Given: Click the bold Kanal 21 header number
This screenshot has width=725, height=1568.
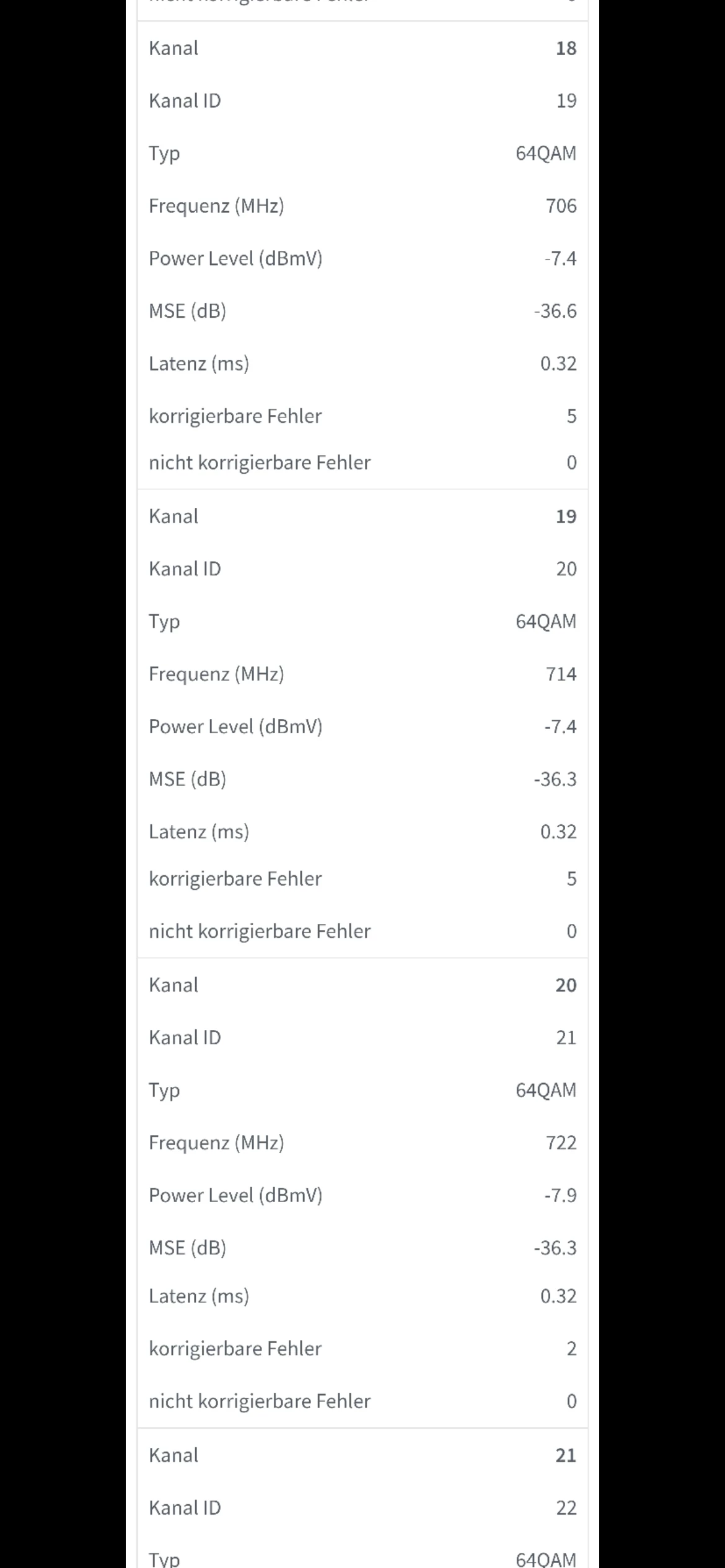Looking at the screenshot, I should 566,1455.
